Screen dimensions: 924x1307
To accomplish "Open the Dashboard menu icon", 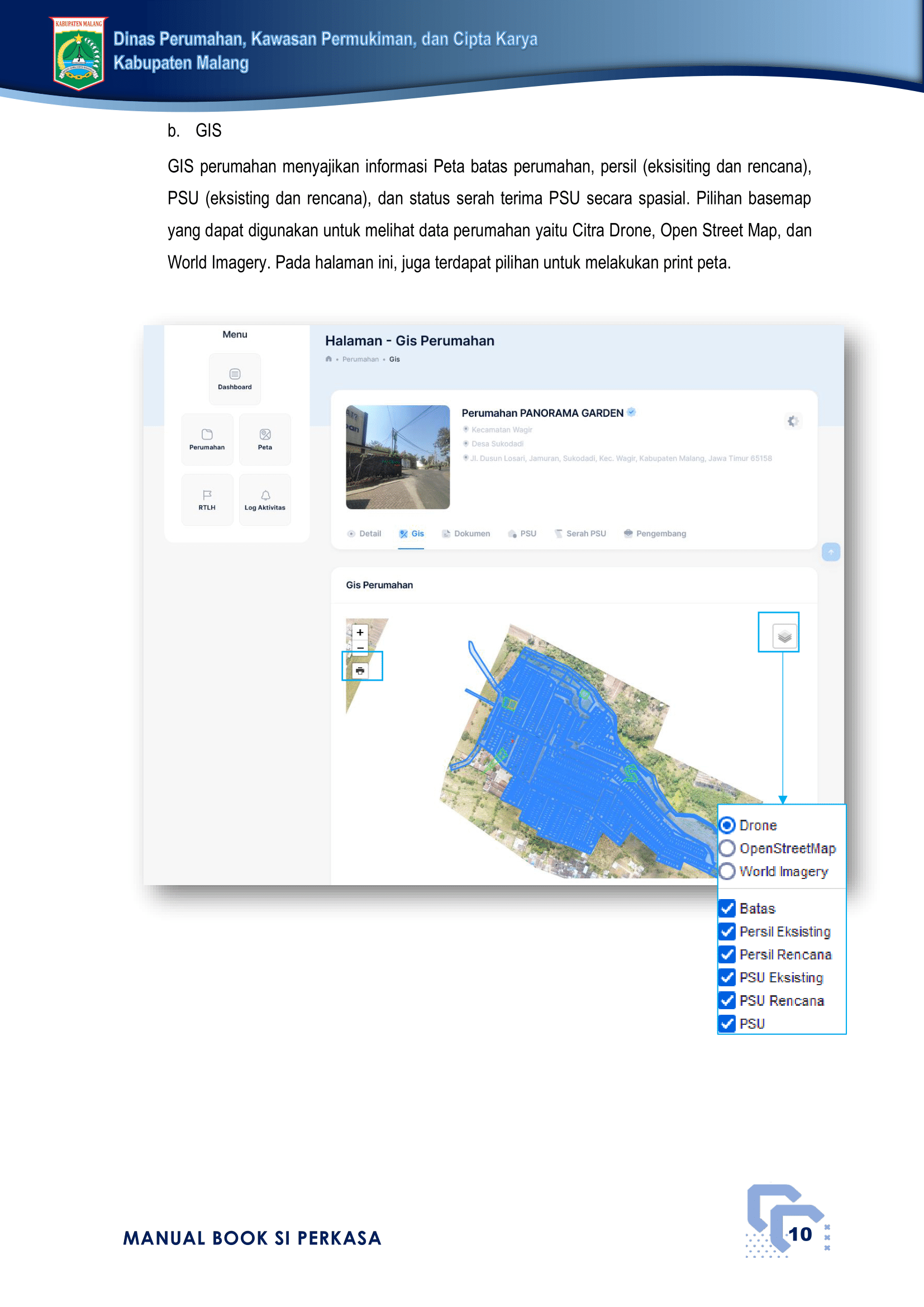I will click(235, 378).
